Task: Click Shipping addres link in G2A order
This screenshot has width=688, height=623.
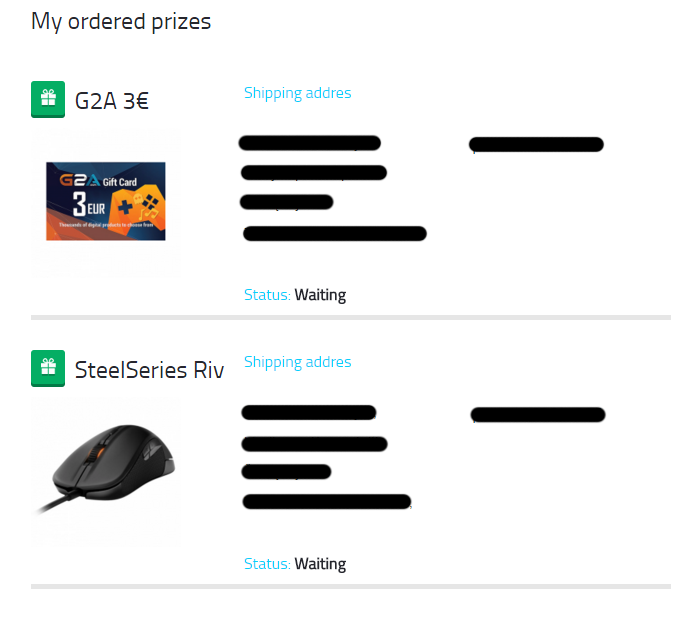Action: 297,93
